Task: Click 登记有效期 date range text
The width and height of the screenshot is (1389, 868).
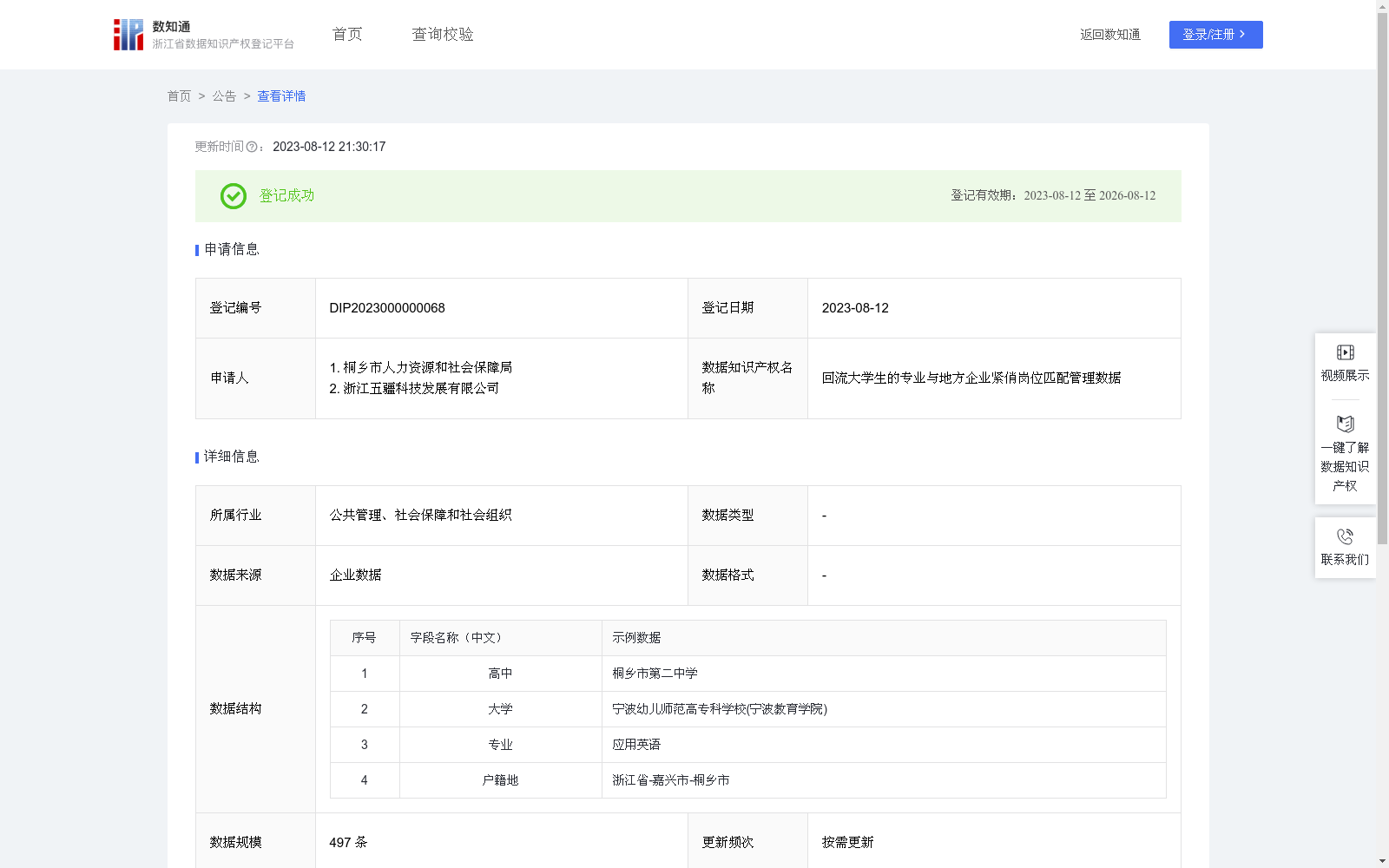Action: point(1053,196)
